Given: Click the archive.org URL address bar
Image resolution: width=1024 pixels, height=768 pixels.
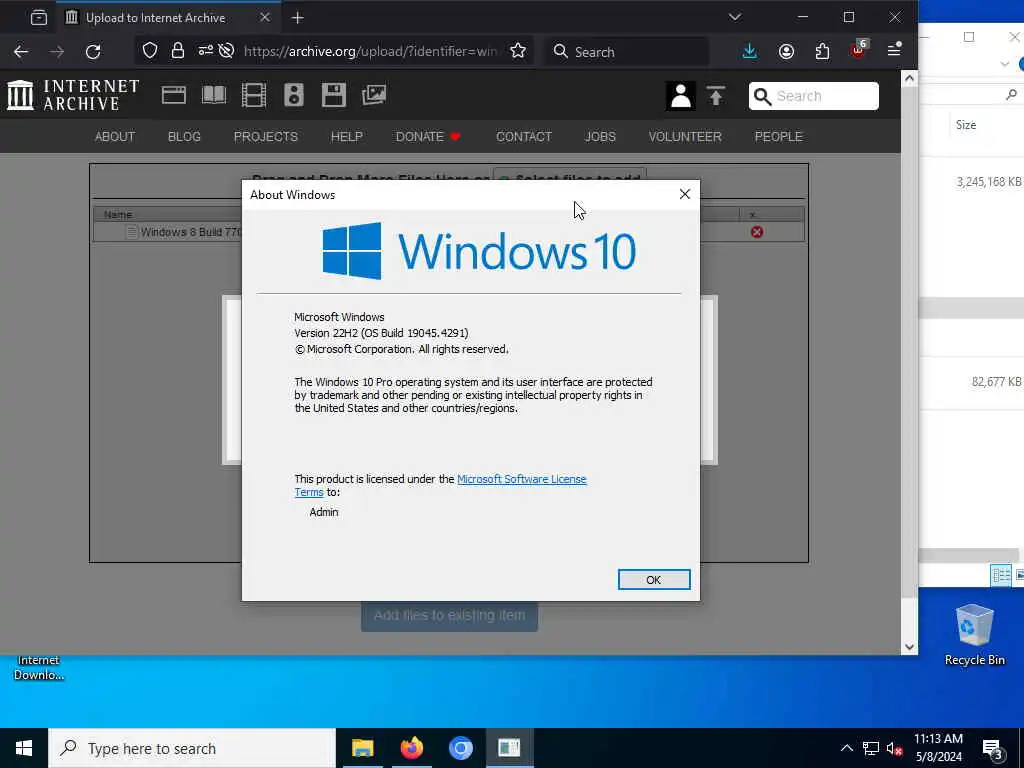Looking at the screenshot, I should pyautogui.click(x=370, y=51).
